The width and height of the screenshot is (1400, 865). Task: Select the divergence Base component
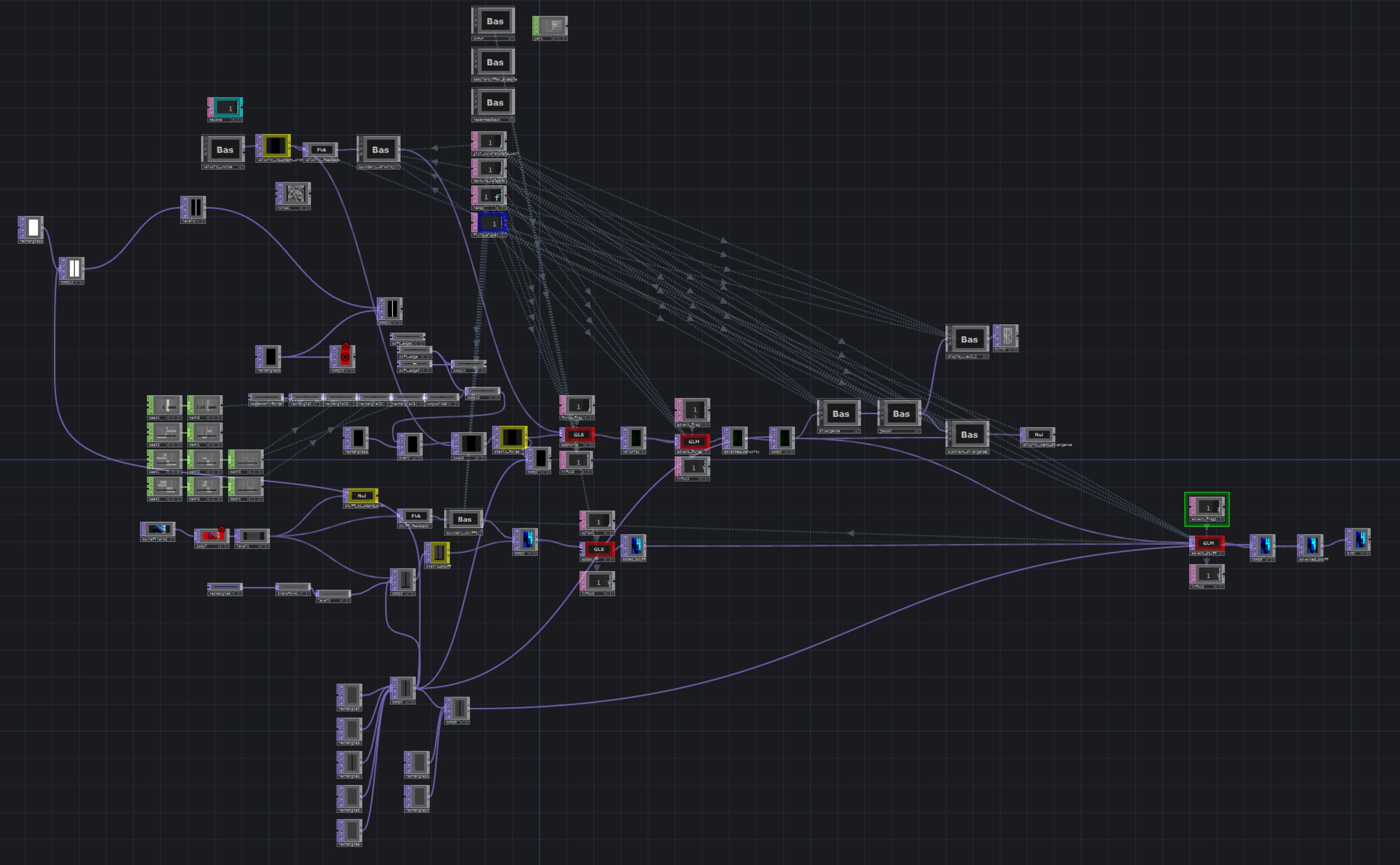pos(840,413)
